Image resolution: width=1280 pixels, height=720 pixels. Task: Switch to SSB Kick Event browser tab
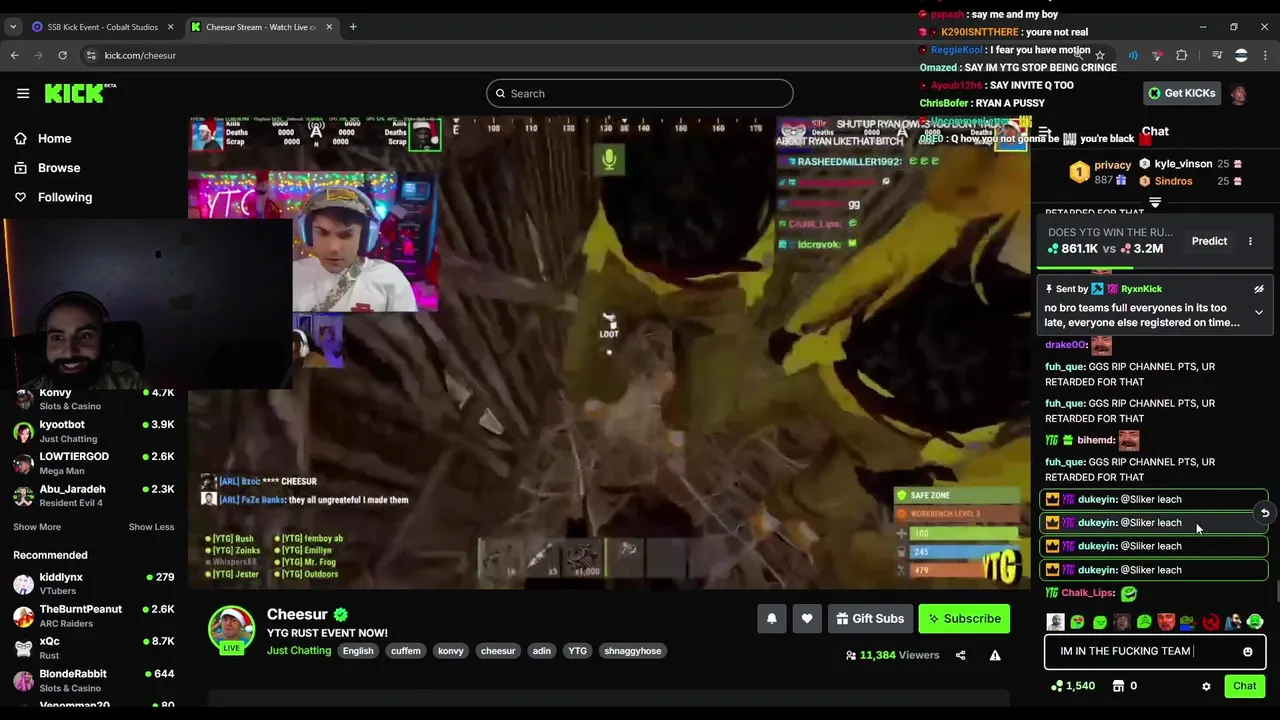(x=103, y=27)
